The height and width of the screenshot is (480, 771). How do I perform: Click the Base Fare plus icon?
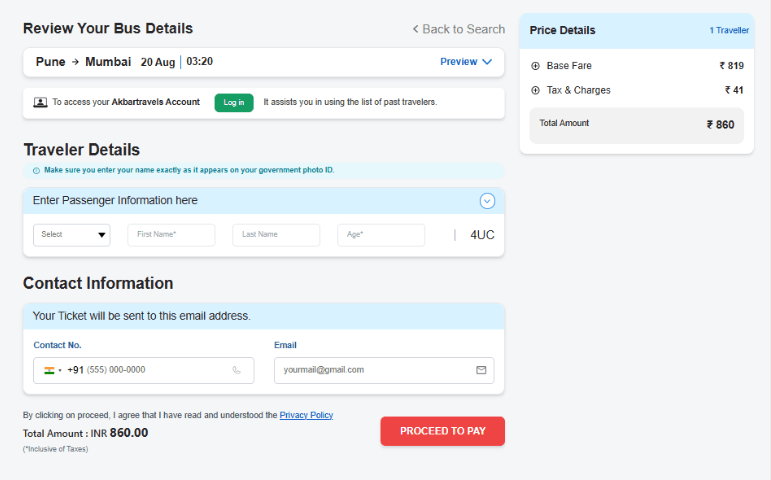535,66
